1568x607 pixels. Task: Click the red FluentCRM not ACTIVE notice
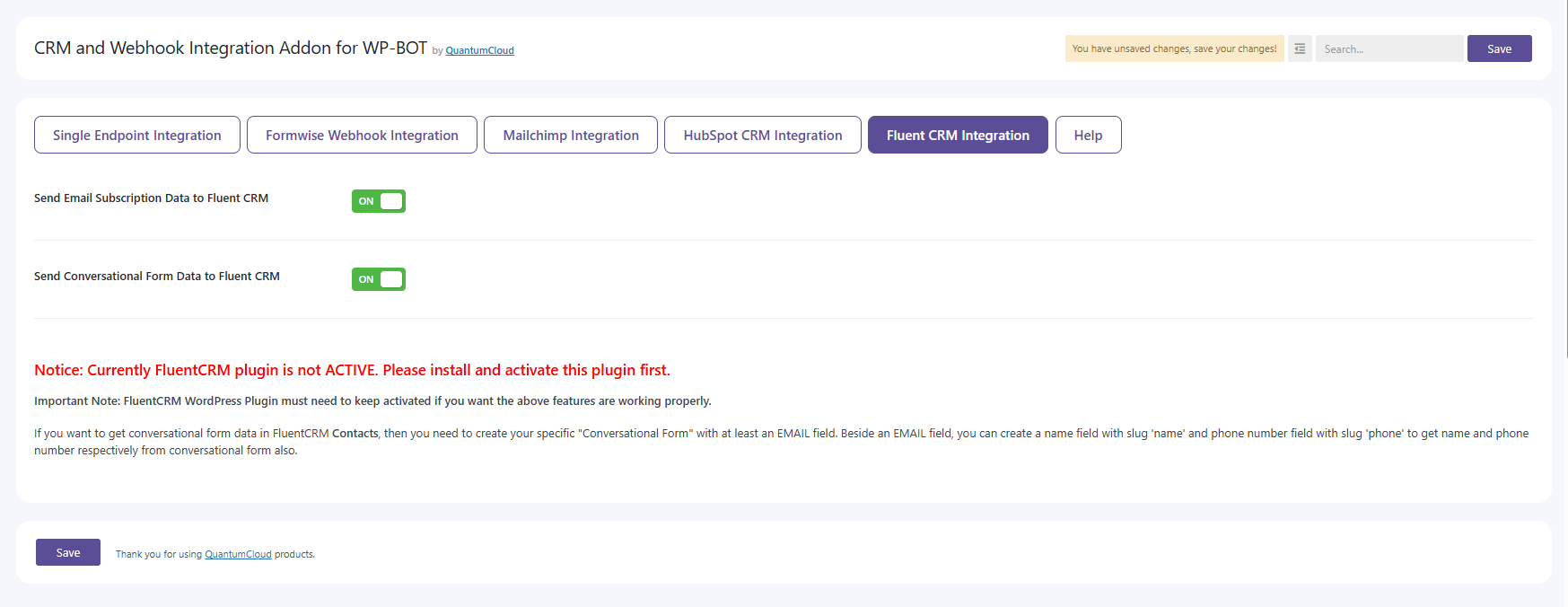pos(352,370)
